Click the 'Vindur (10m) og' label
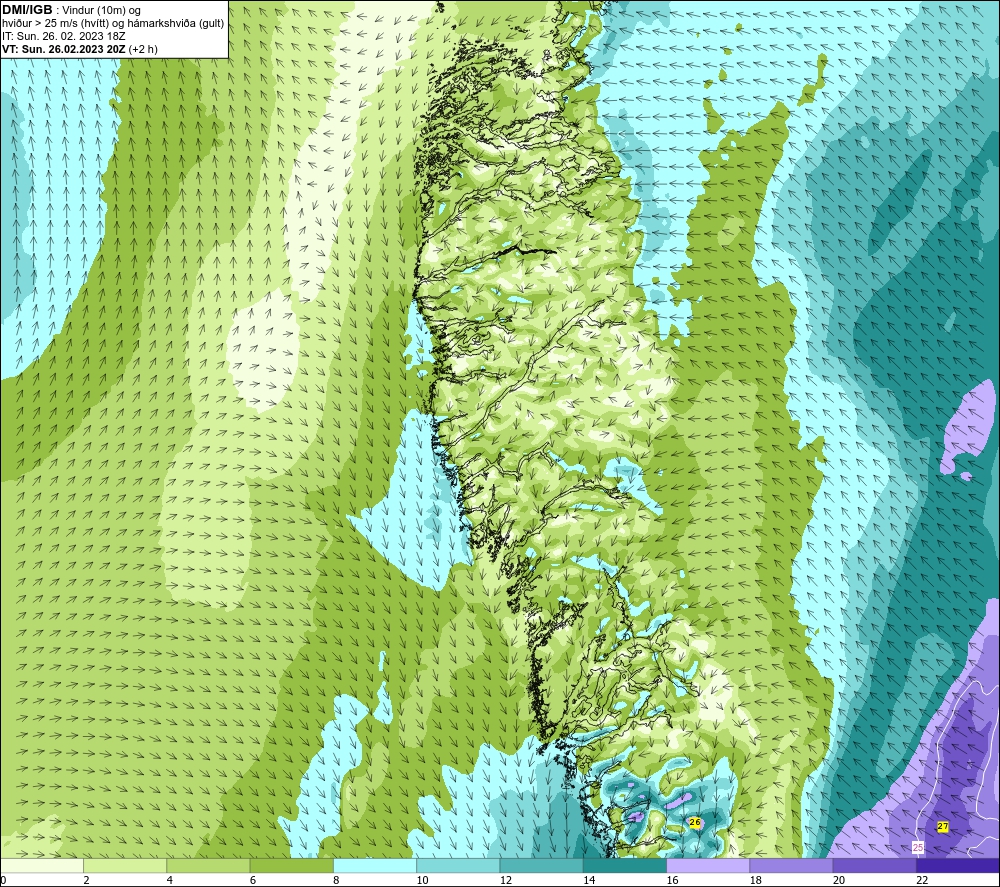This screenshot has height=887, width=1000. tap(101, 10)
